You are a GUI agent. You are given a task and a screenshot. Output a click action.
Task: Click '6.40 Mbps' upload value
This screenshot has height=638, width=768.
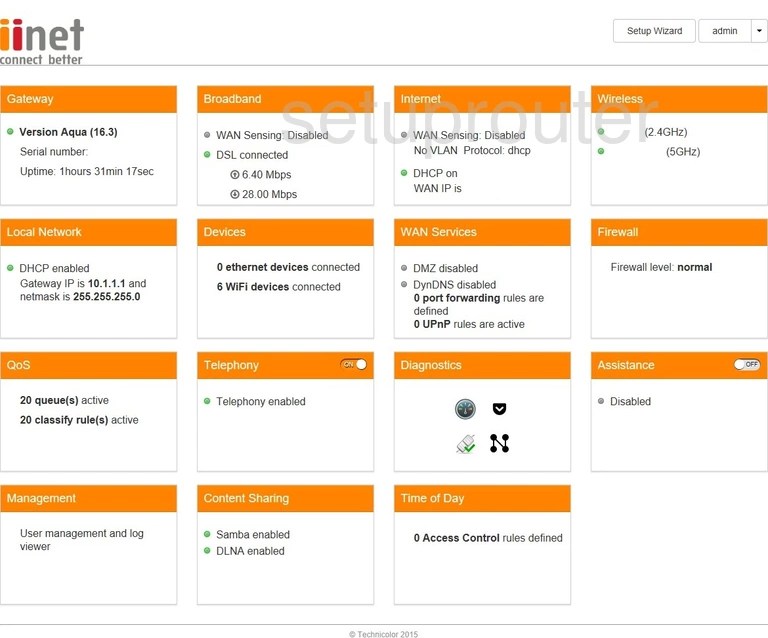tap(266, 175)
